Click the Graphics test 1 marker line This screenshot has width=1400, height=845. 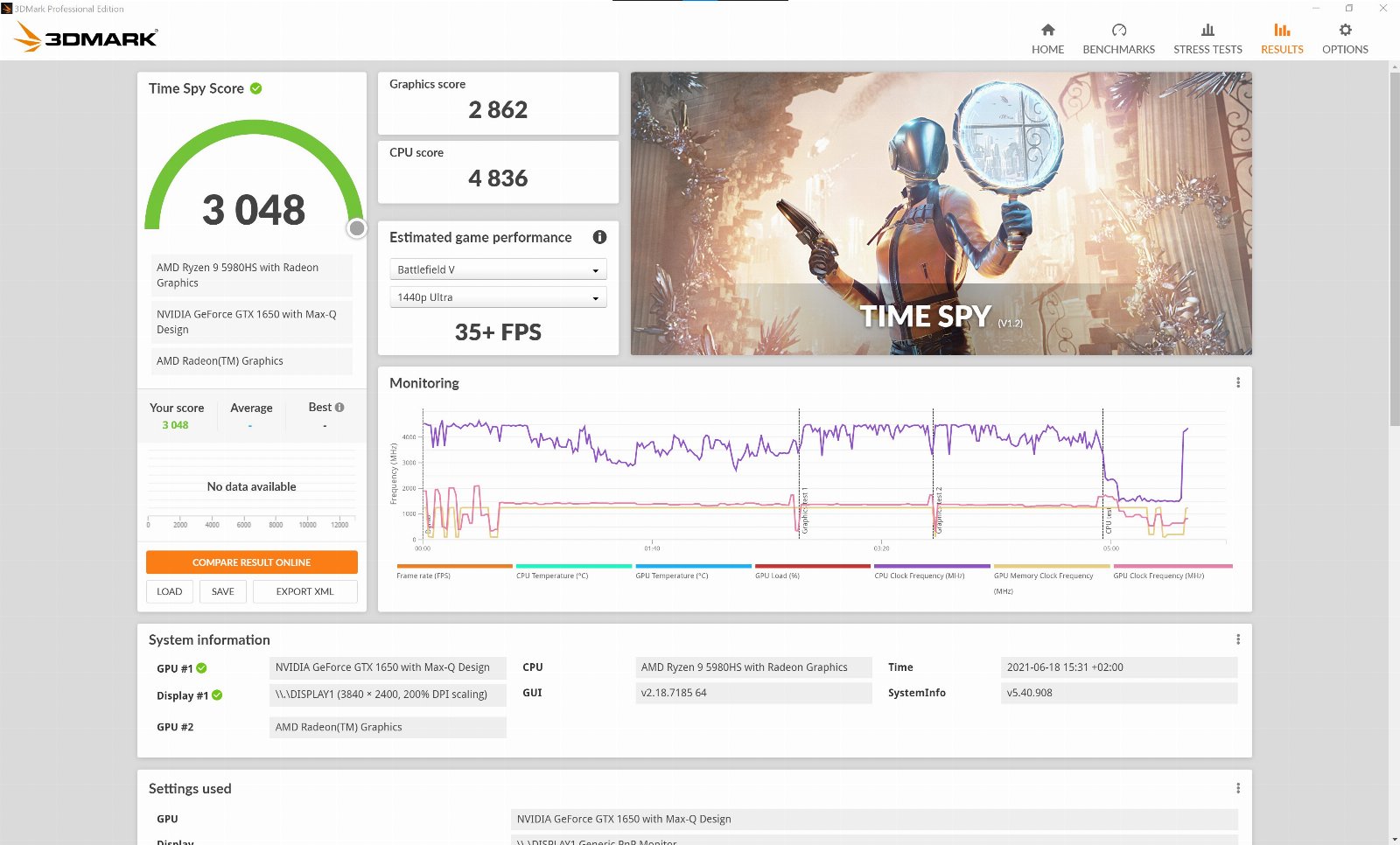click(800, 472)
